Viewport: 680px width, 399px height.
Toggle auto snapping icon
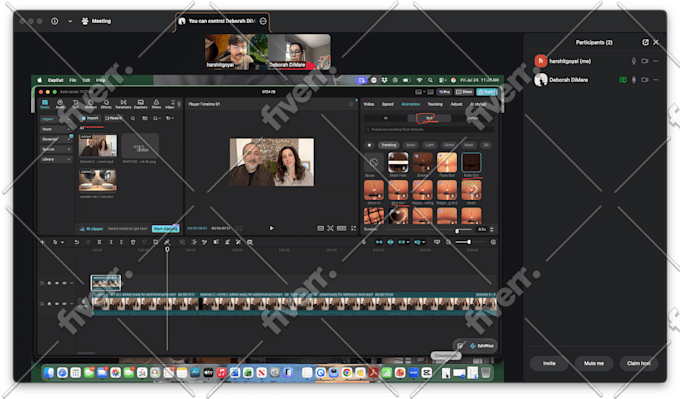click(x=390, y=242)
